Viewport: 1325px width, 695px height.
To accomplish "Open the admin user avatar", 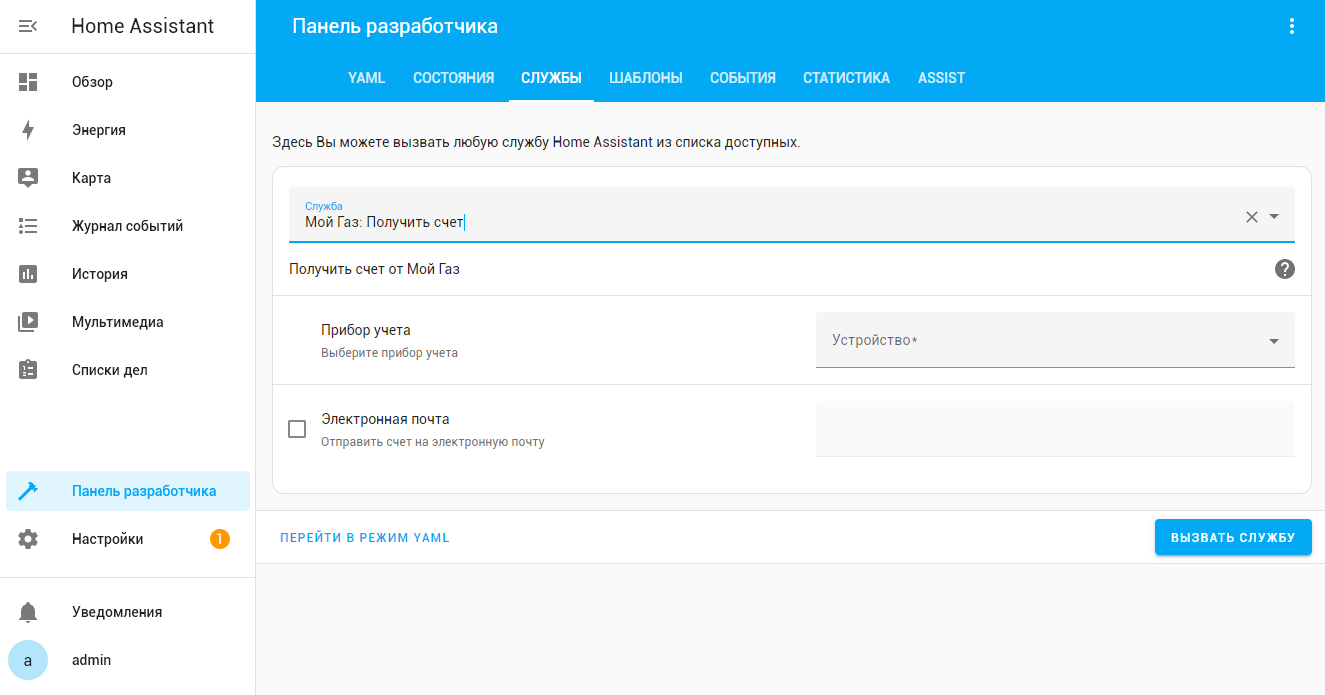I will 28,660.
